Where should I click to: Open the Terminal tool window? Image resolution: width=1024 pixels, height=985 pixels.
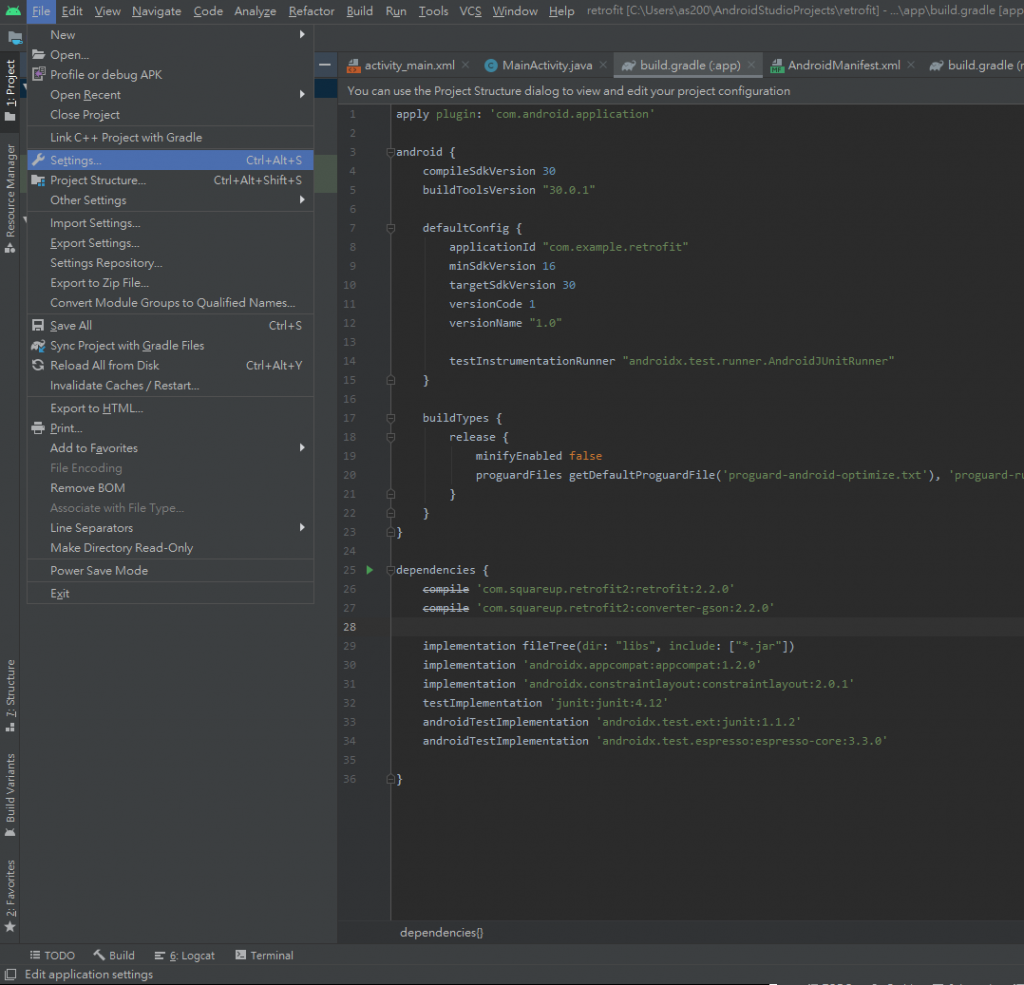click(264, 955)
